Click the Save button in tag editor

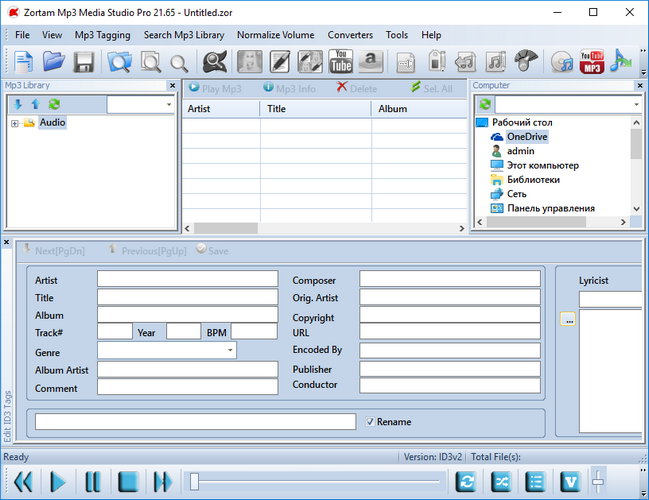pos(212,250)
